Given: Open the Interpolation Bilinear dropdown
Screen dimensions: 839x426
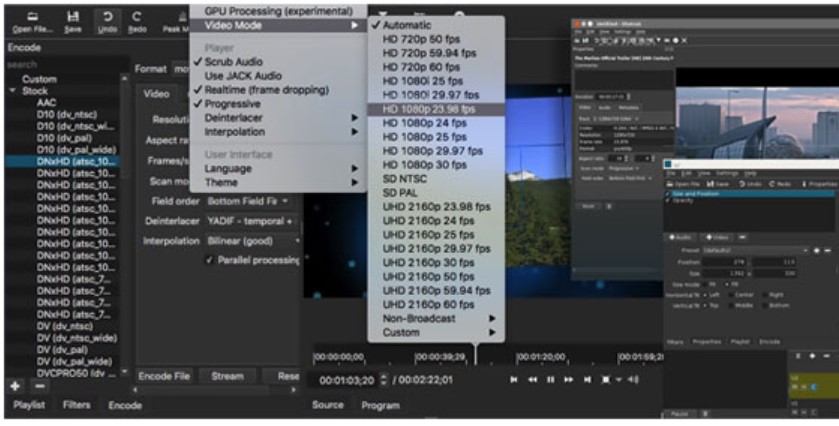Looking at the screenshot, I should tap(252, 241).
